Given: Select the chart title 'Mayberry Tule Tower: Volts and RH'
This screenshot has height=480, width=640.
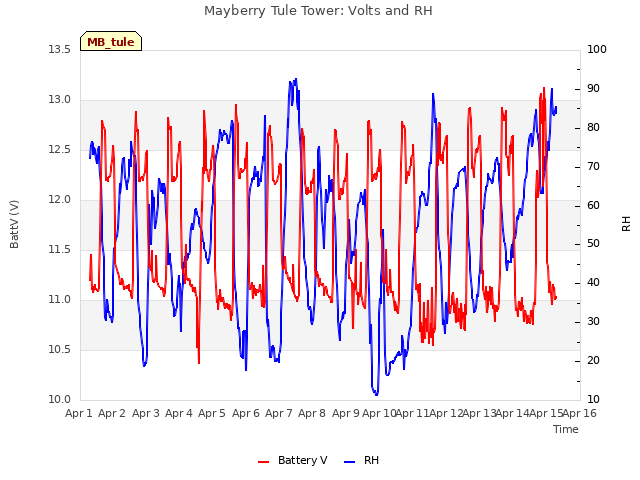Looking at the screenshot, I should pyautogui.click(x=318, y=11).
